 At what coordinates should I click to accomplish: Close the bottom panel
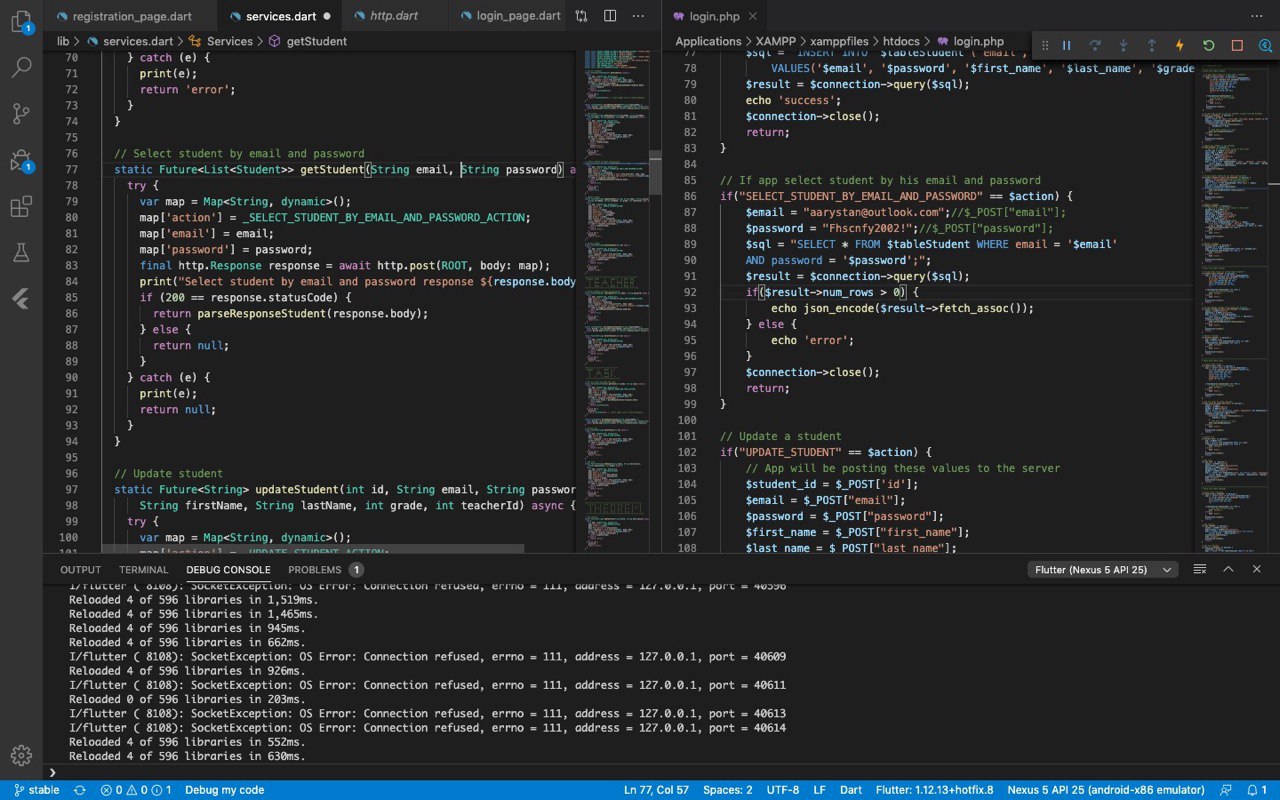click(1257, 569)
